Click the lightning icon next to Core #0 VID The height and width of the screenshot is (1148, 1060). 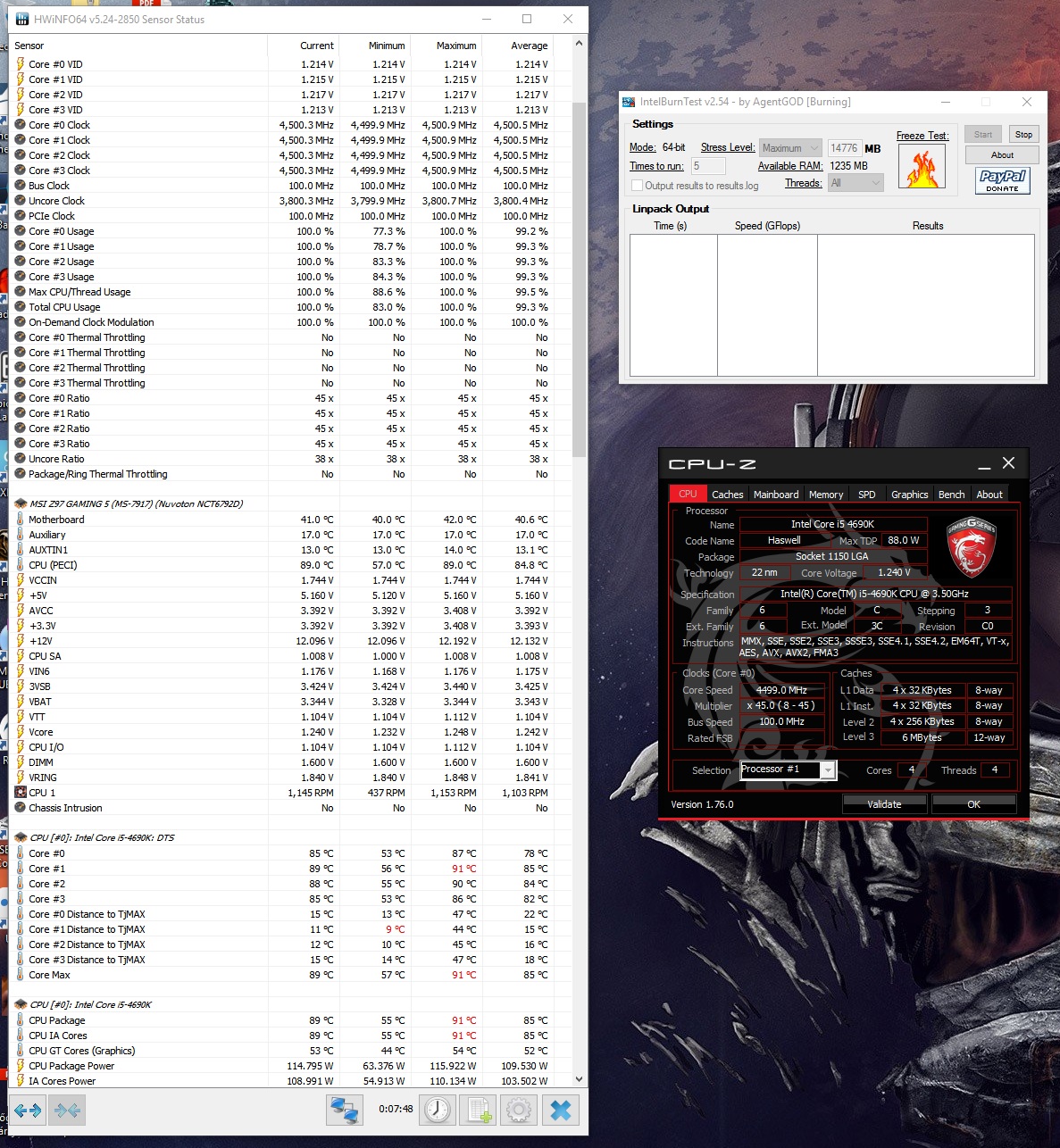point(20,64)
